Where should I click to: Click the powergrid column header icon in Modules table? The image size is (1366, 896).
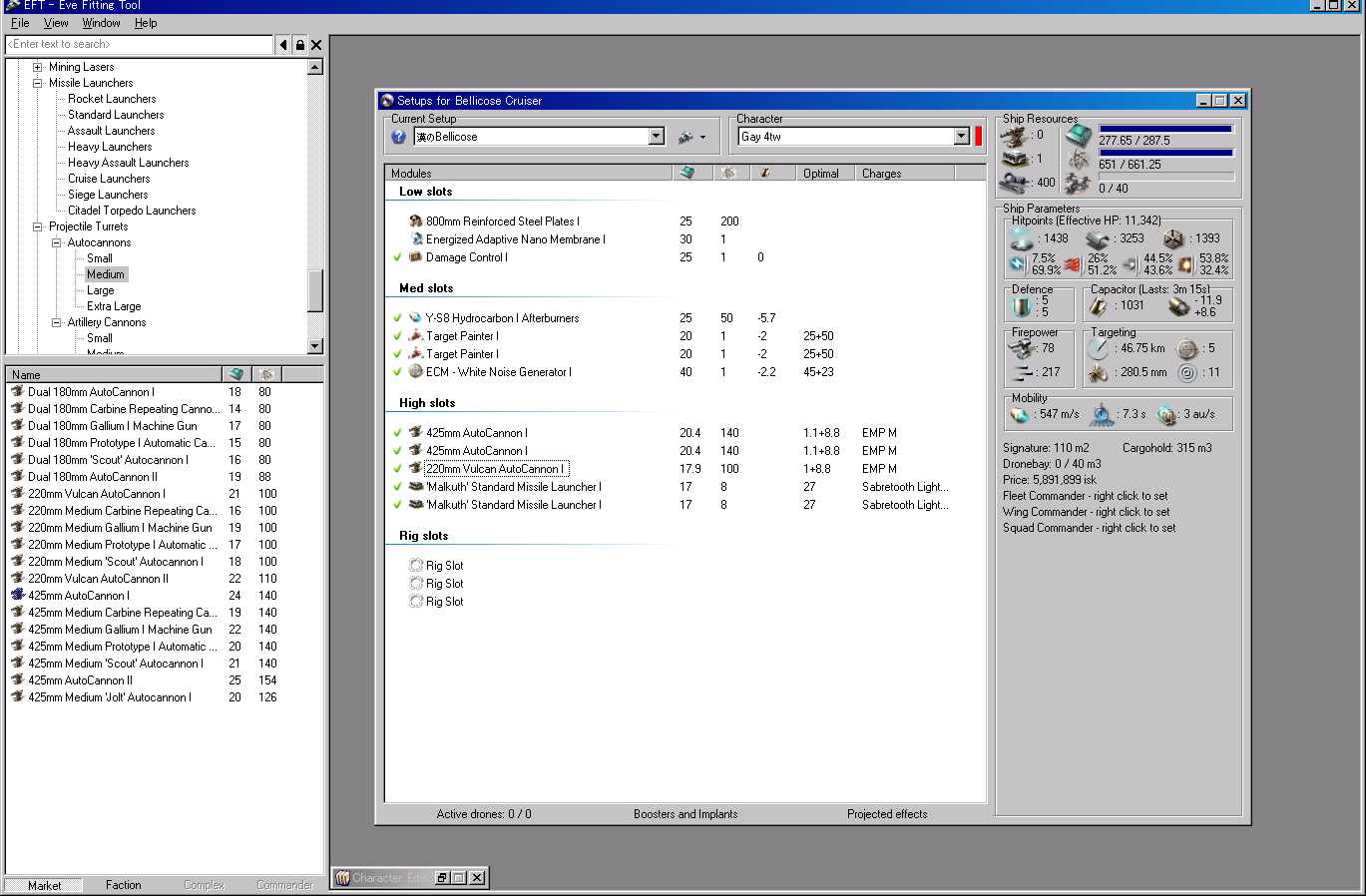[x=728, y=173]
